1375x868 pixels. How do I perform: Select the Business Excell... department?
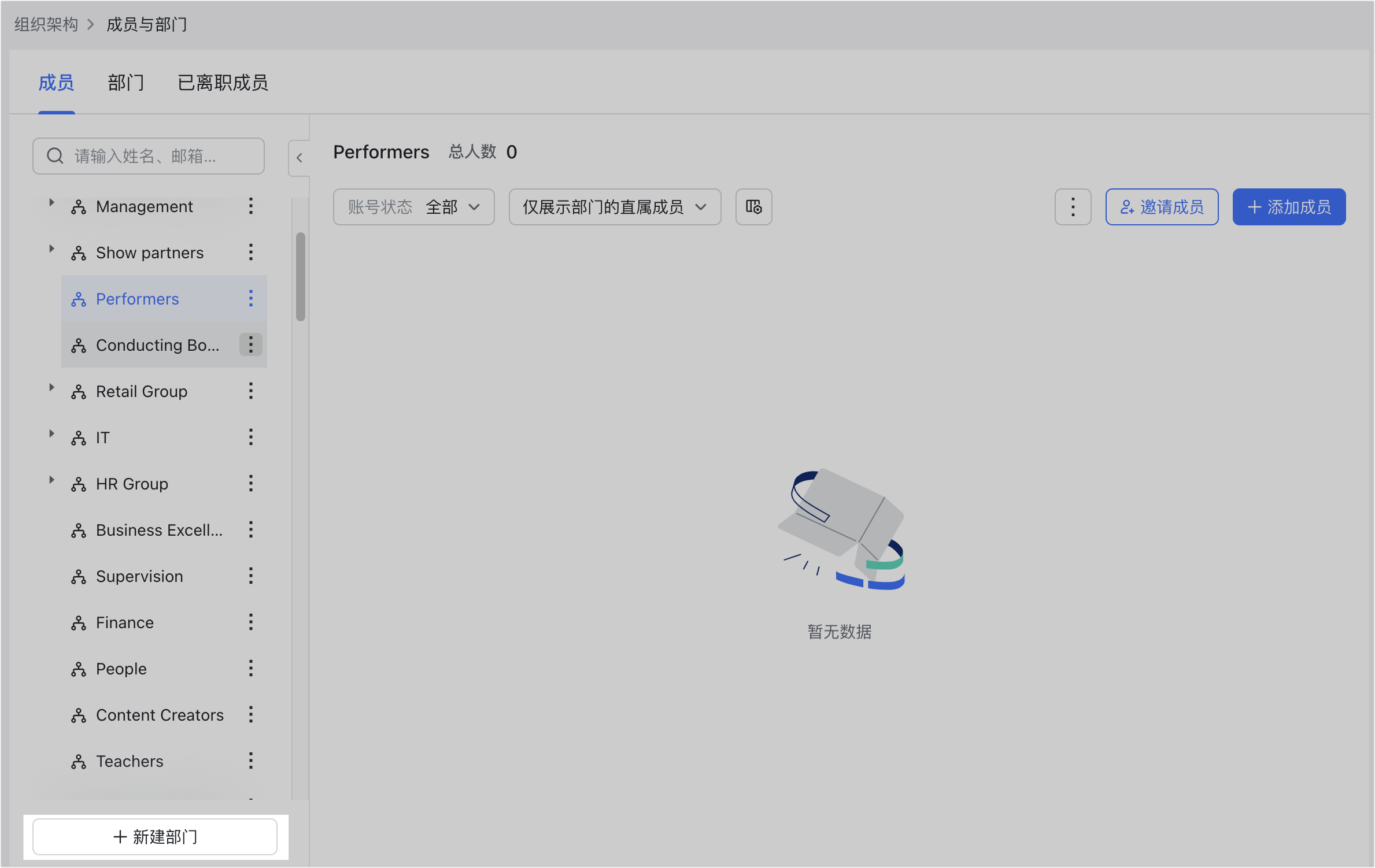click(164, 530)
